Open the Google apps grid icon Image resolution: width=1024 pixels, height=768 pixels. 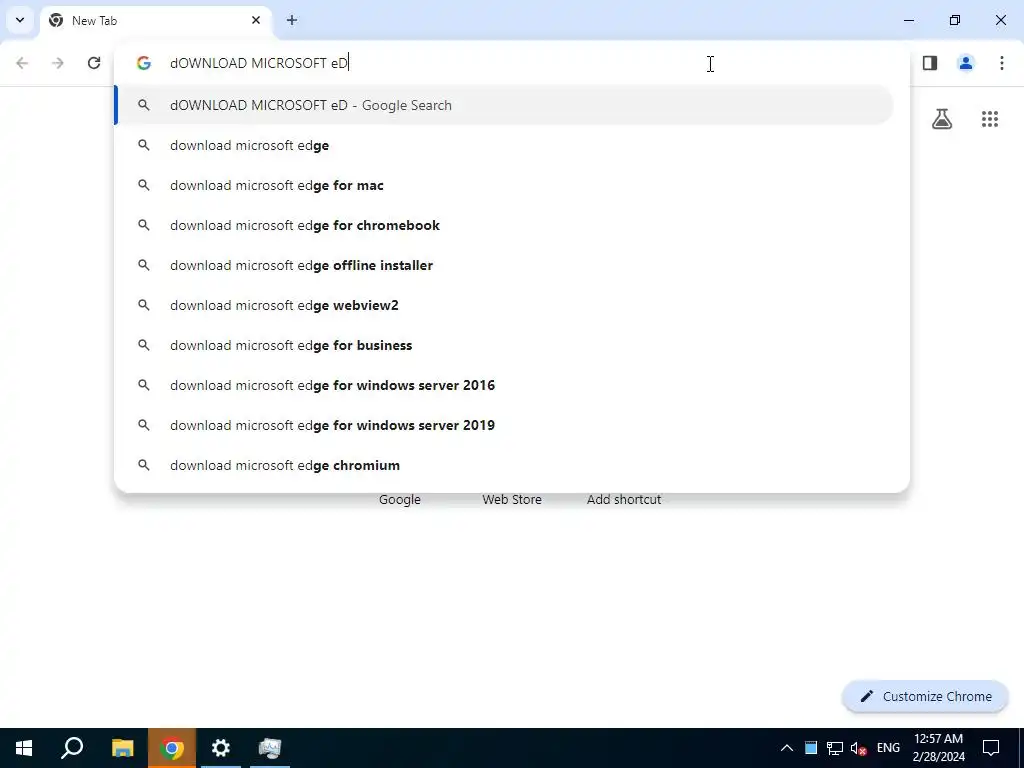[x=990, y=119]
